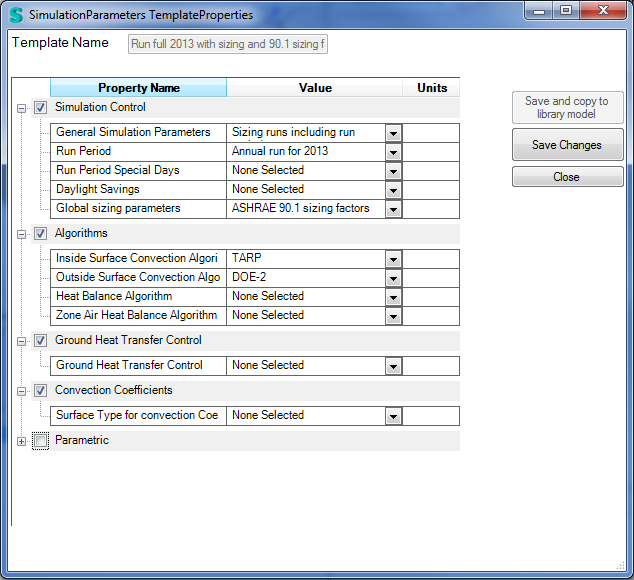
Task: Open the Global sizing parameters dropdown
Action: (x=393, y=209)
